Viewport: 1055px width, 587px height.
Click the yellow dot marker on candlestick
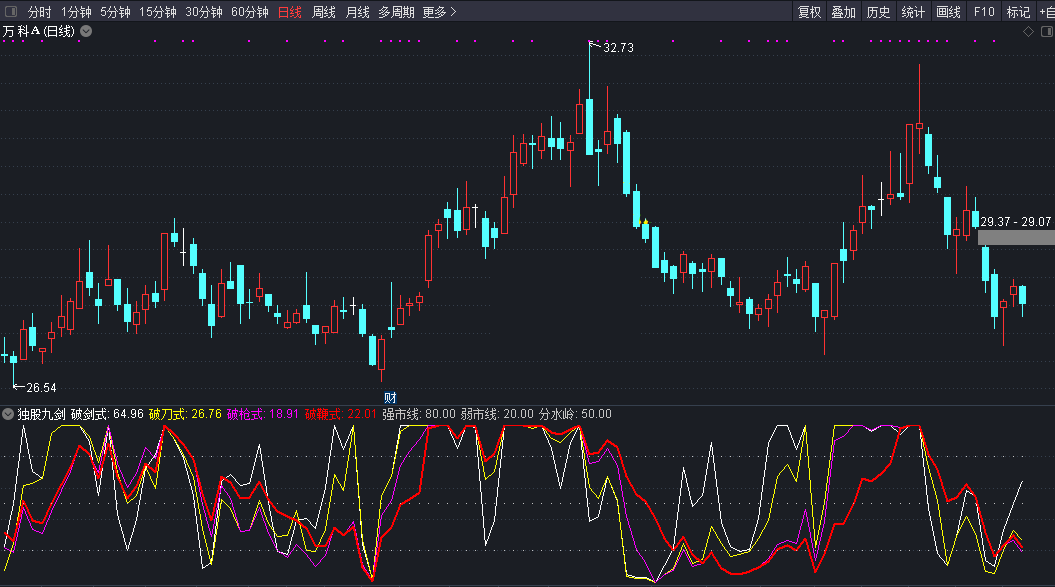tap(645, 221)
